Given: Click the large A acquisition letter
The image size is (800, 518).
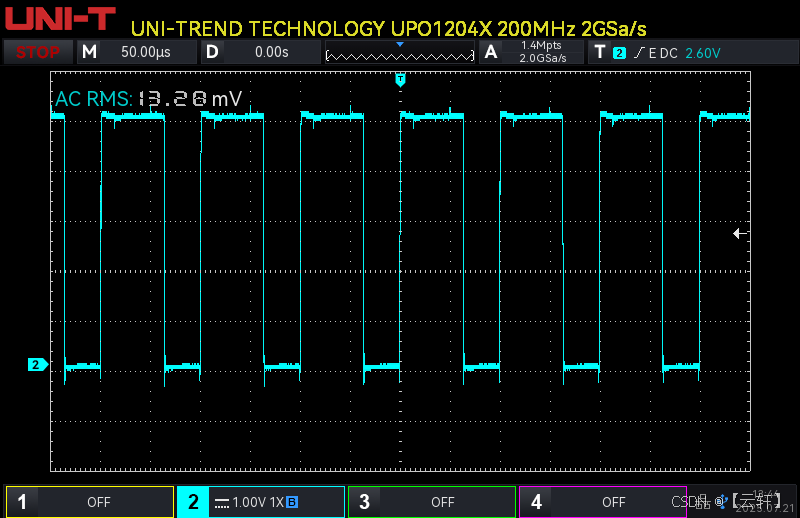Looking at the screenshot, I should (x=491, y=52).
